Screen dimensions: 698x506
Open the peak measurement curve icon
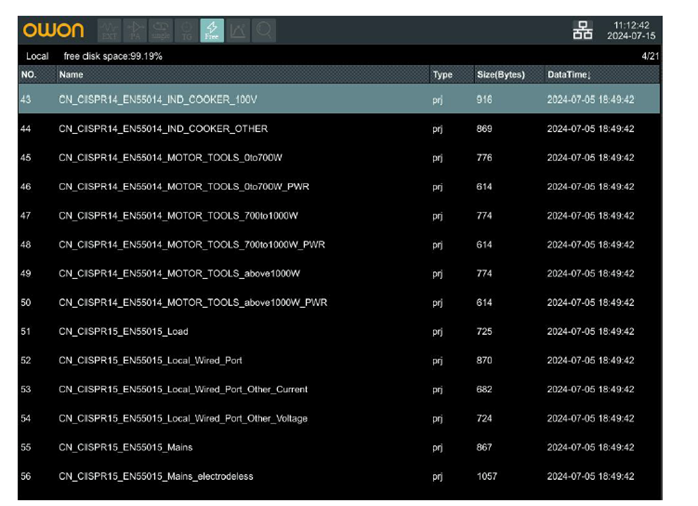point(238,31)
